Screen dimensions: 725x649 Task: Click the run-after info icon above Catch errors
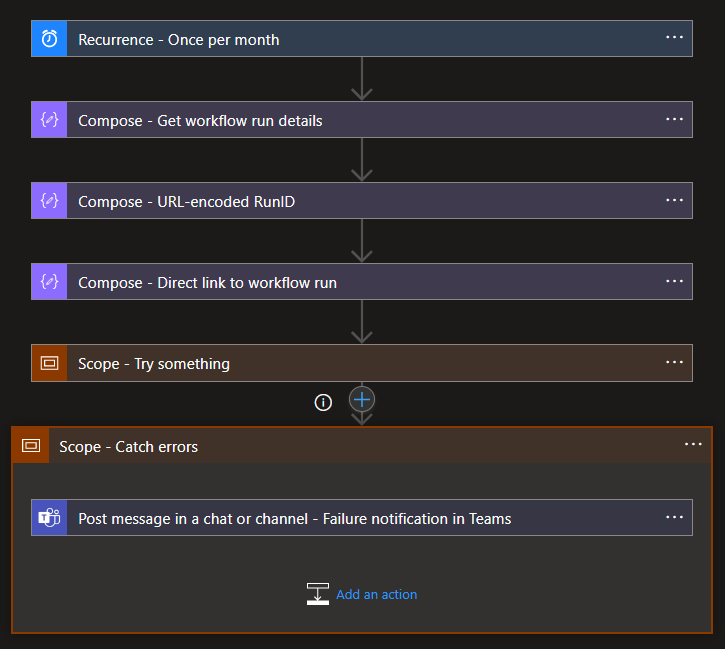tap(323, 401)
